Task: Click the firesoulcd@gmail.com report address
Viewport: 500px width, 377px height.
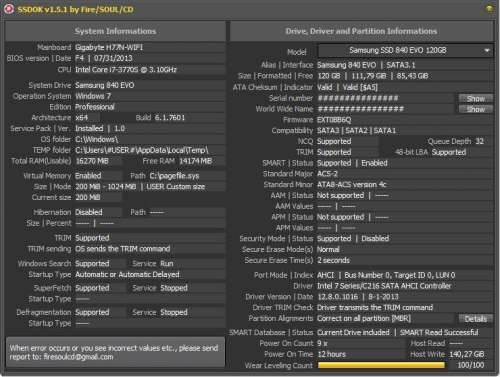Action: [78, 357]
